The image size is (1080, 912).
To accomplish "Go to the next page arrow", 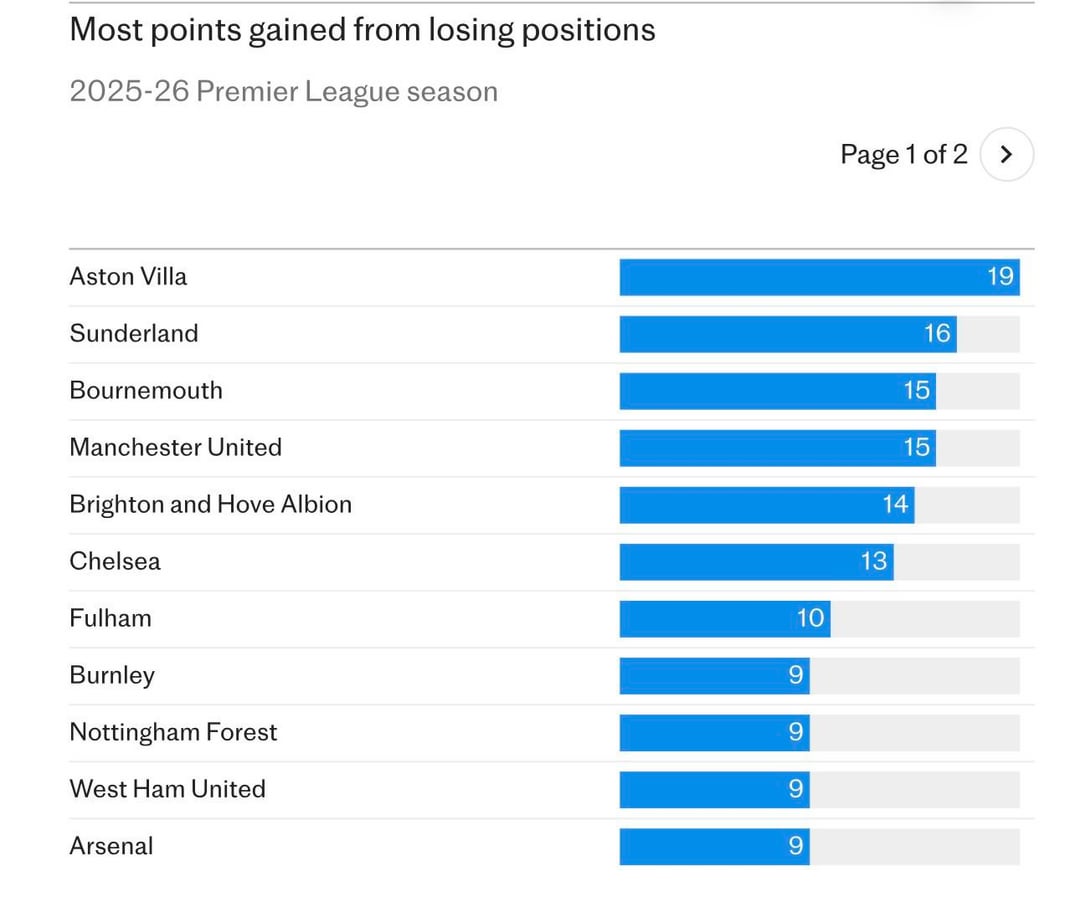I will point(1006,155).
